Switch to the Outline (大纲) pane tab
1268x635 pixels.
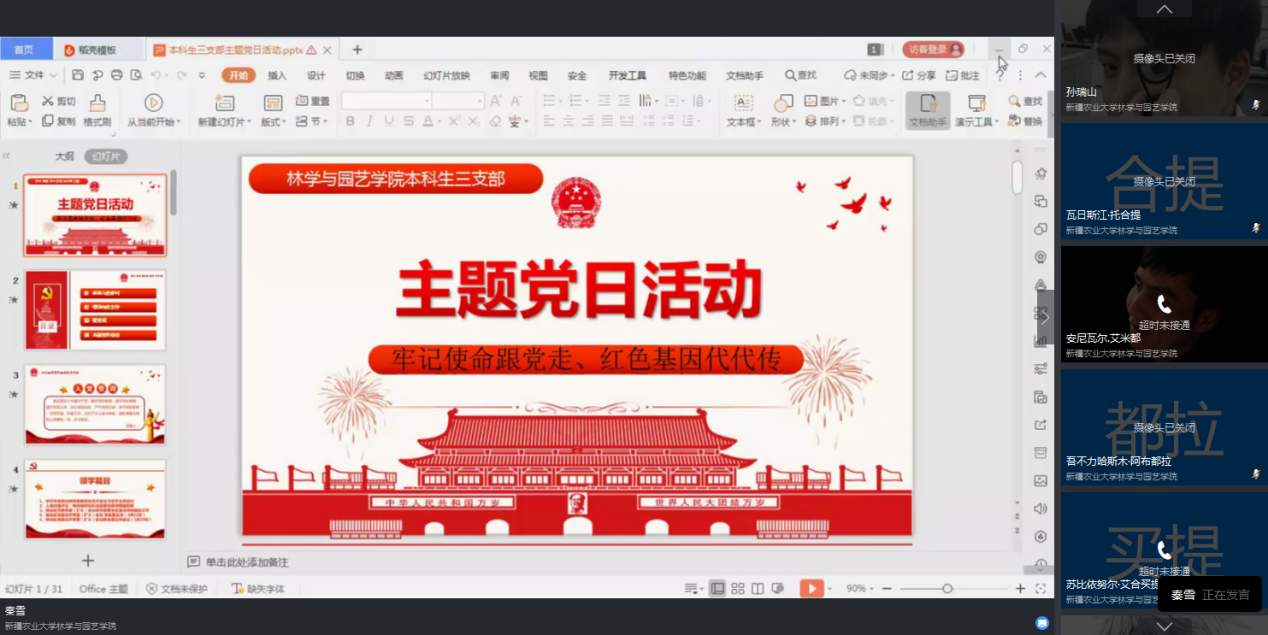coord(64,156)
